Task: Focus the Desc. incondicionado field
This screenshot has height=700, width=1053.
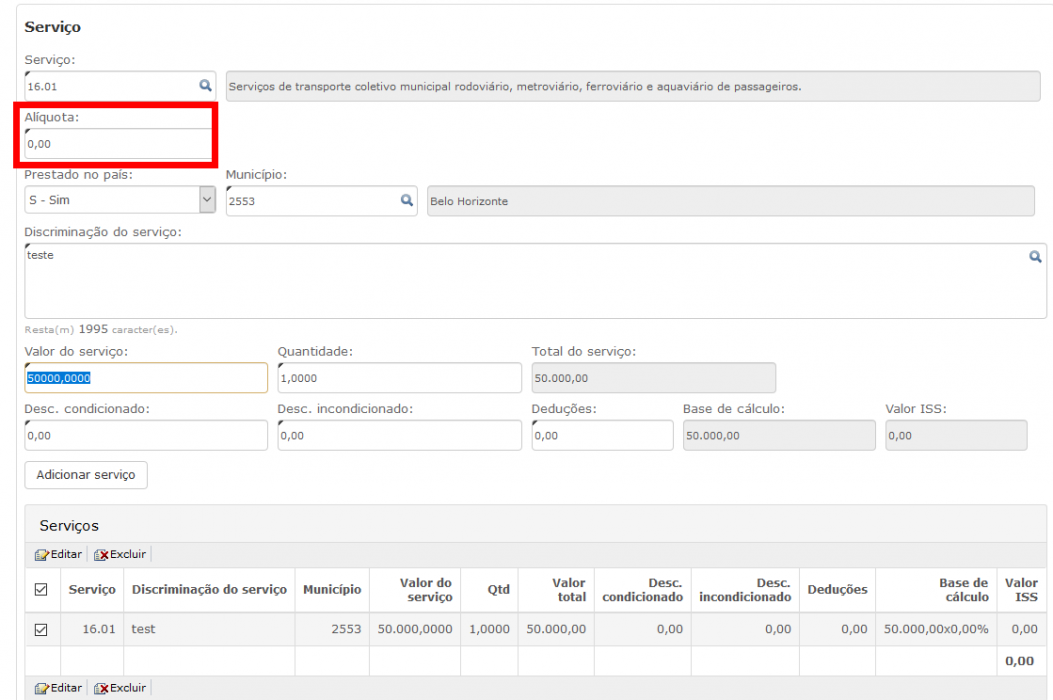Action: (x=400, y=435)
